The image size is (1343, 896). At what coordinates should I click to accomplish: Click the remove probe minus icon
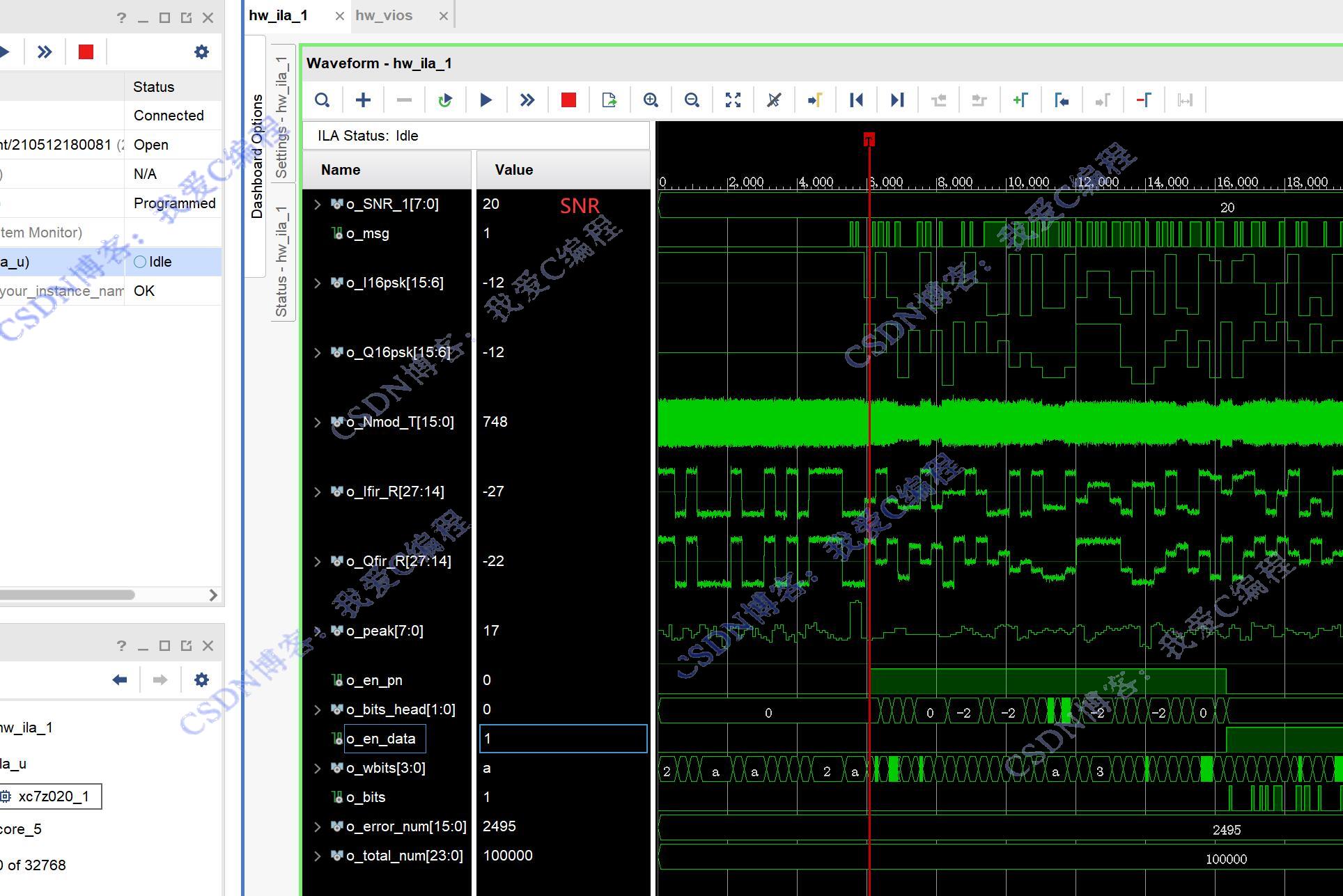click(x=404, y=100)
